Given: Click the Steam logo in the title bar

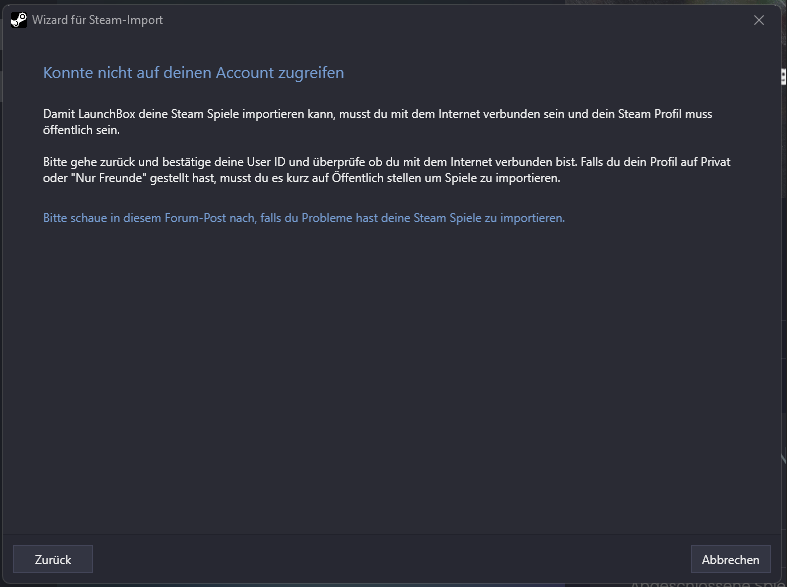Looking at the screenshot, I should point(18,20).
